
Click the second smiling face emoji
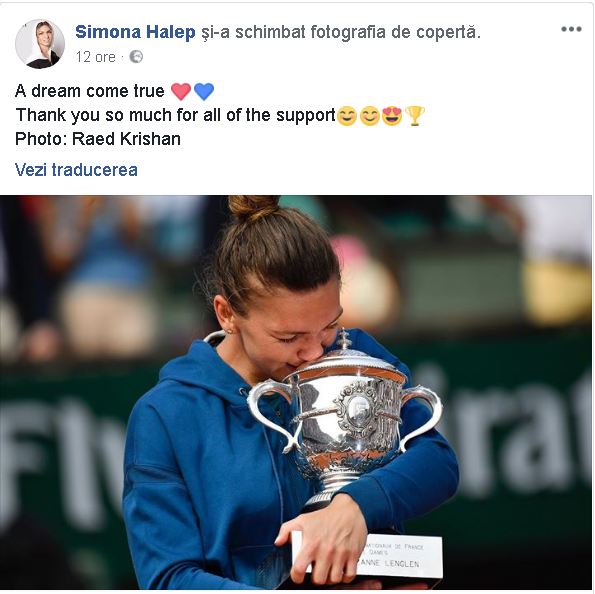click(370, 116)
